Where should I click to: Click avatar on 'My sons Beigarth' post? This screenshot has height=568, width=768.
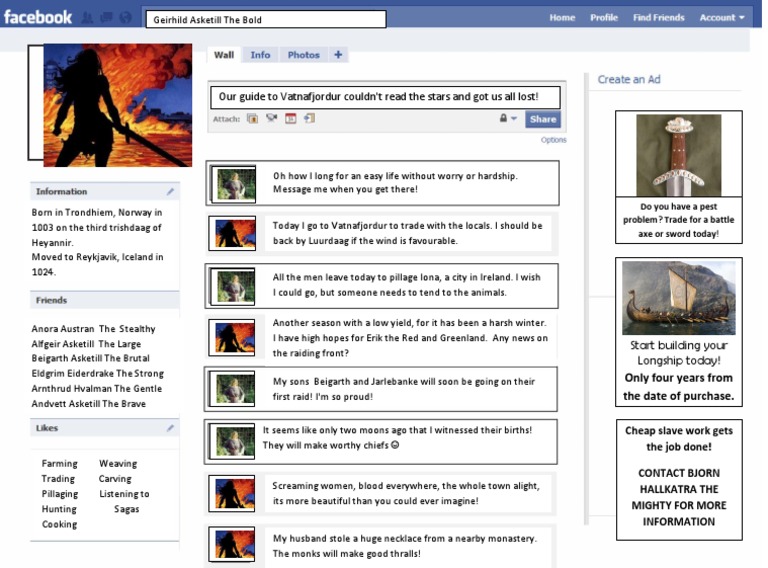[232, 389]
